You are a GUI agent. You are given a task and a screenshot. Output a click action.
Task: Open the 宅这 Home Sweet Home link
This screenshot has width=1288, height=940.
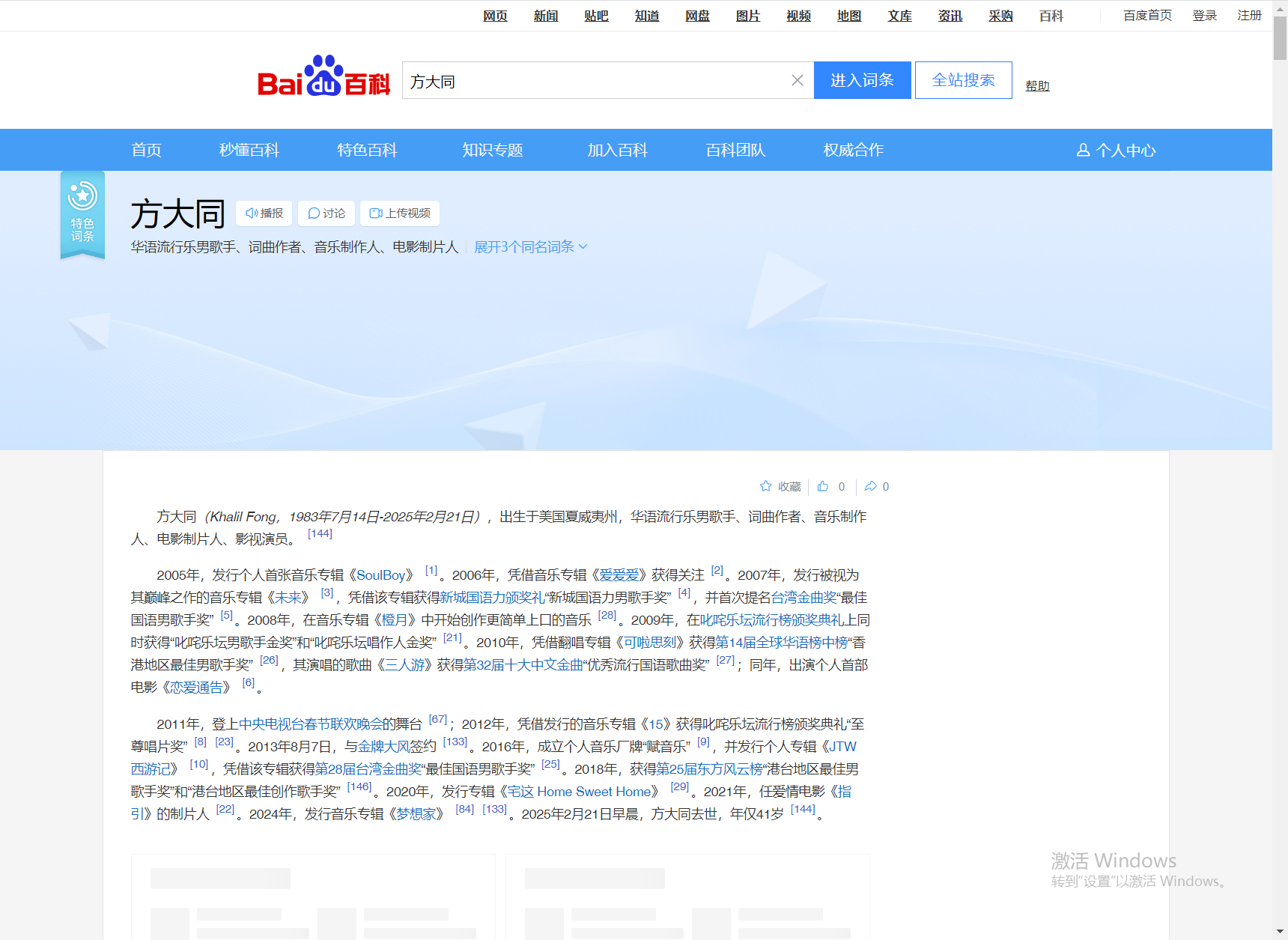click(580, 792)
